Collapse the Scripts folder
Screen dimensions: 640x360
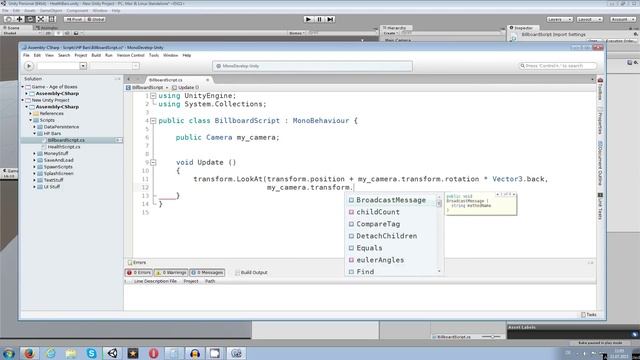click(31, 120)
